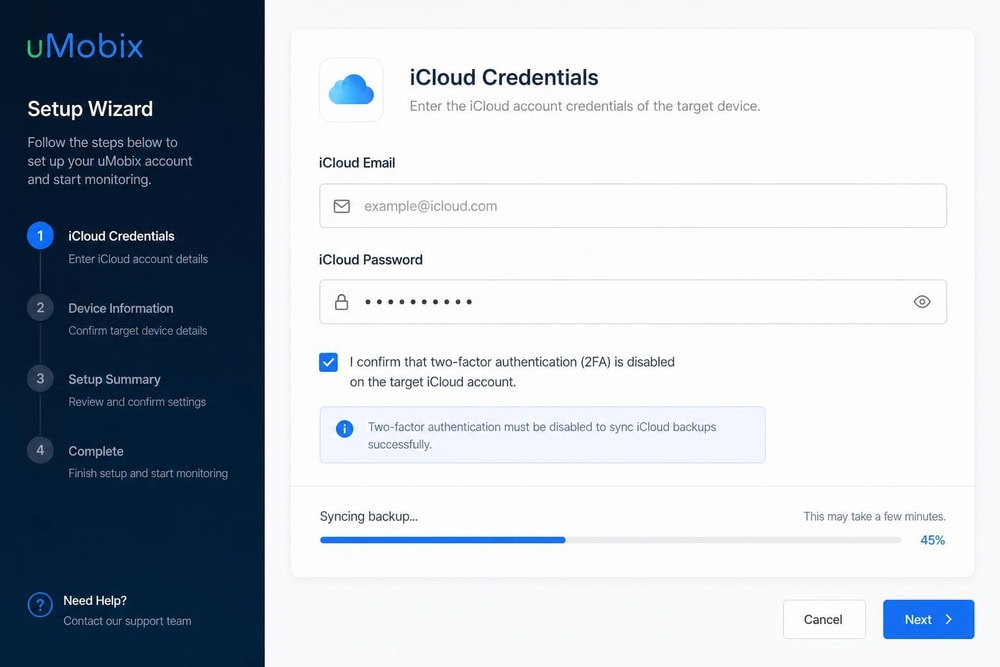
Task: Click the uMobix logo
Action: [85, 46]
